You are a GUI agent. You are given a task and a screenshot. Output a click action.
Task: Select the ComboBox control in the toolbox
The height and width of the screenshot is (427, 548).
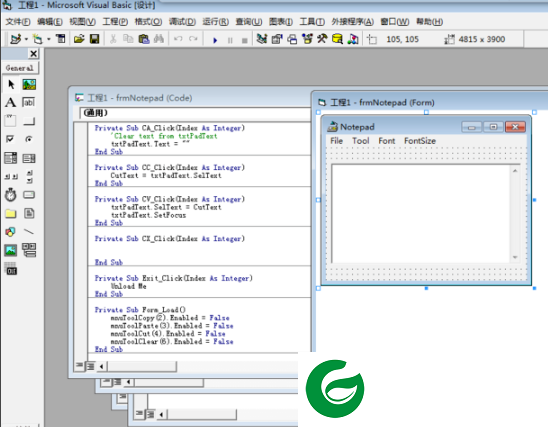[x=10, y=158]
